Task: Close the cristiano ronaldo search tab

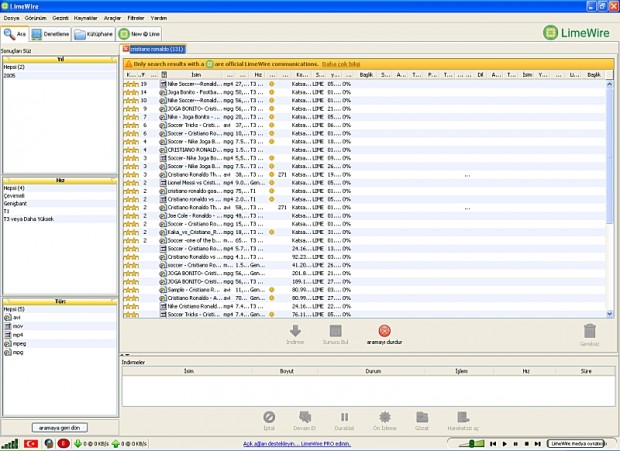Action: [125, 49]
